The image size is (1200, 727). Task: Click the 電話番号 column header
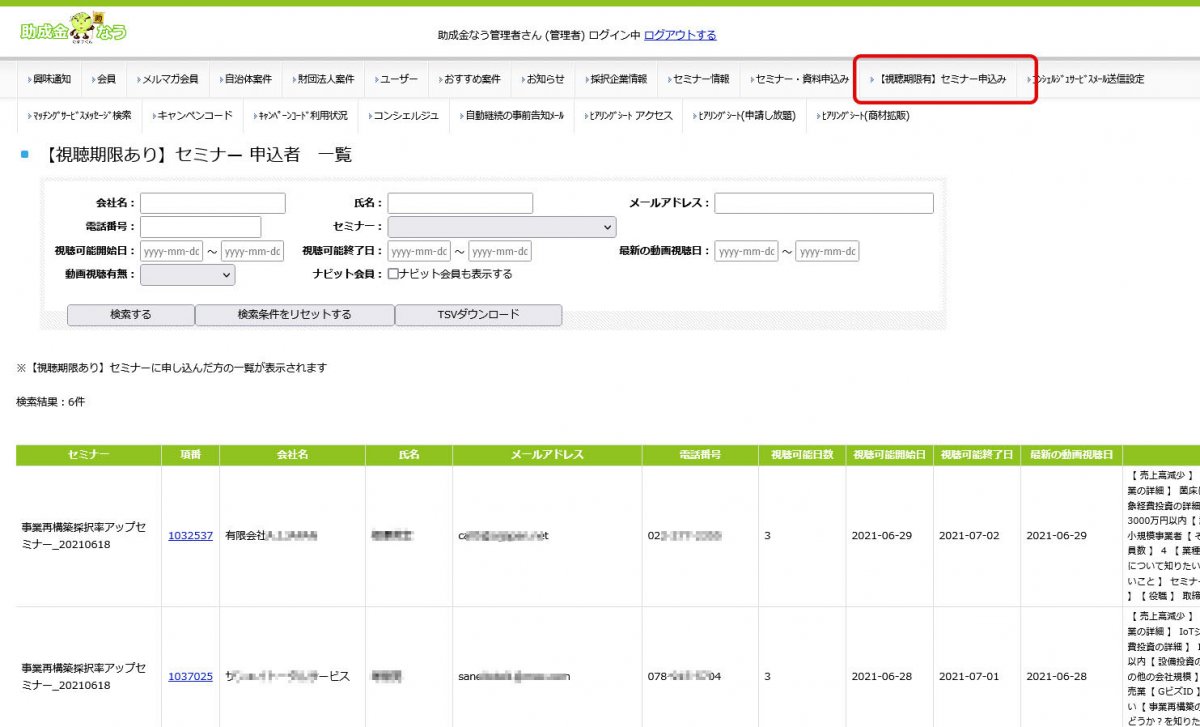tap(700, 455)
